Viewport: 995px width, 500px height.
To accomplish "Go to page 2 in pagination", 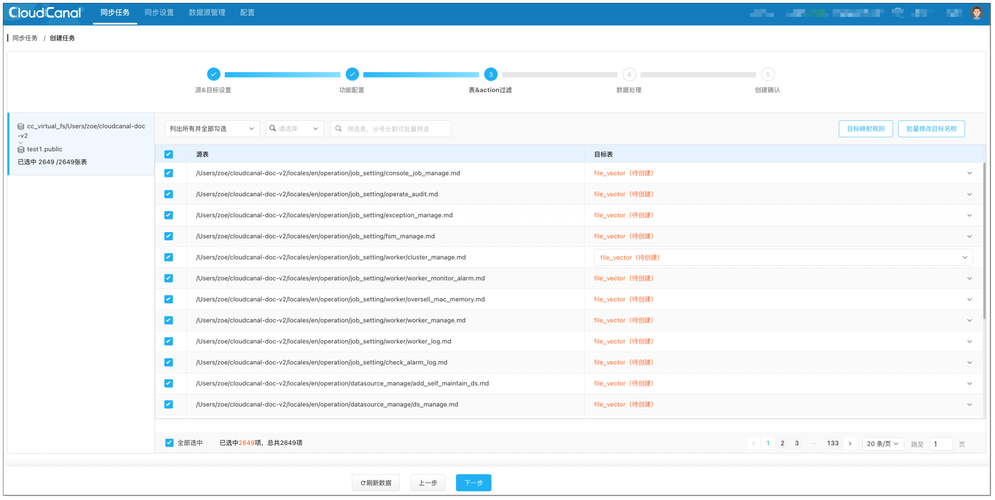I will tap(782, 444).
